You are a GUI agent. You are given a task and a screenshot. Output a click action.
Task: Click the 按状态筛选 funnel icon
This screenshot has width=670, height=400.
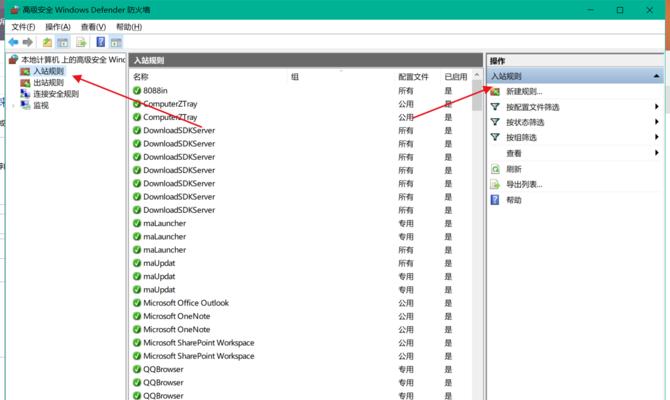(x=495, y=122)
